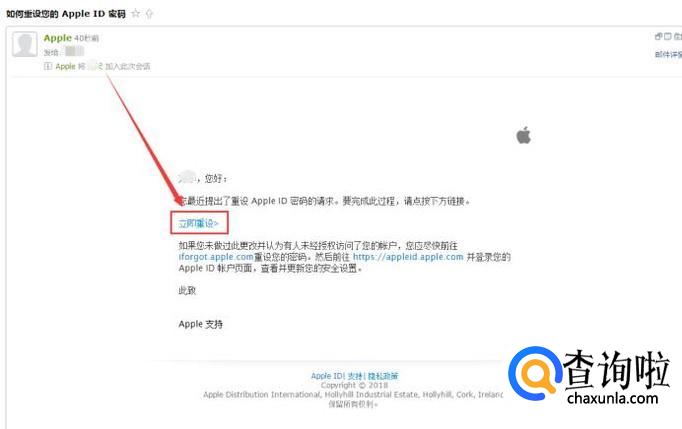The height and width of the screenshot is (429, 682).
Task: Click the up-arrow icon beside the star
Action: coord(149,14)
